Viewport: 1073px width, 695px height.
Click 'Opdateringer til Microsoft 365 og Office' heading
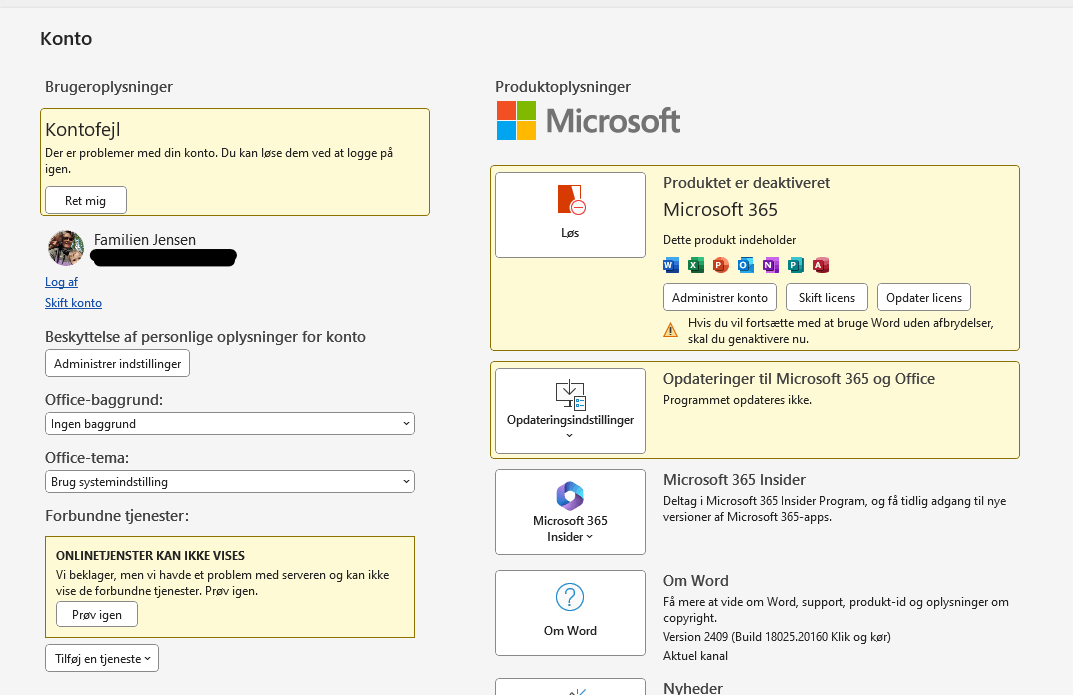(799, 379)
